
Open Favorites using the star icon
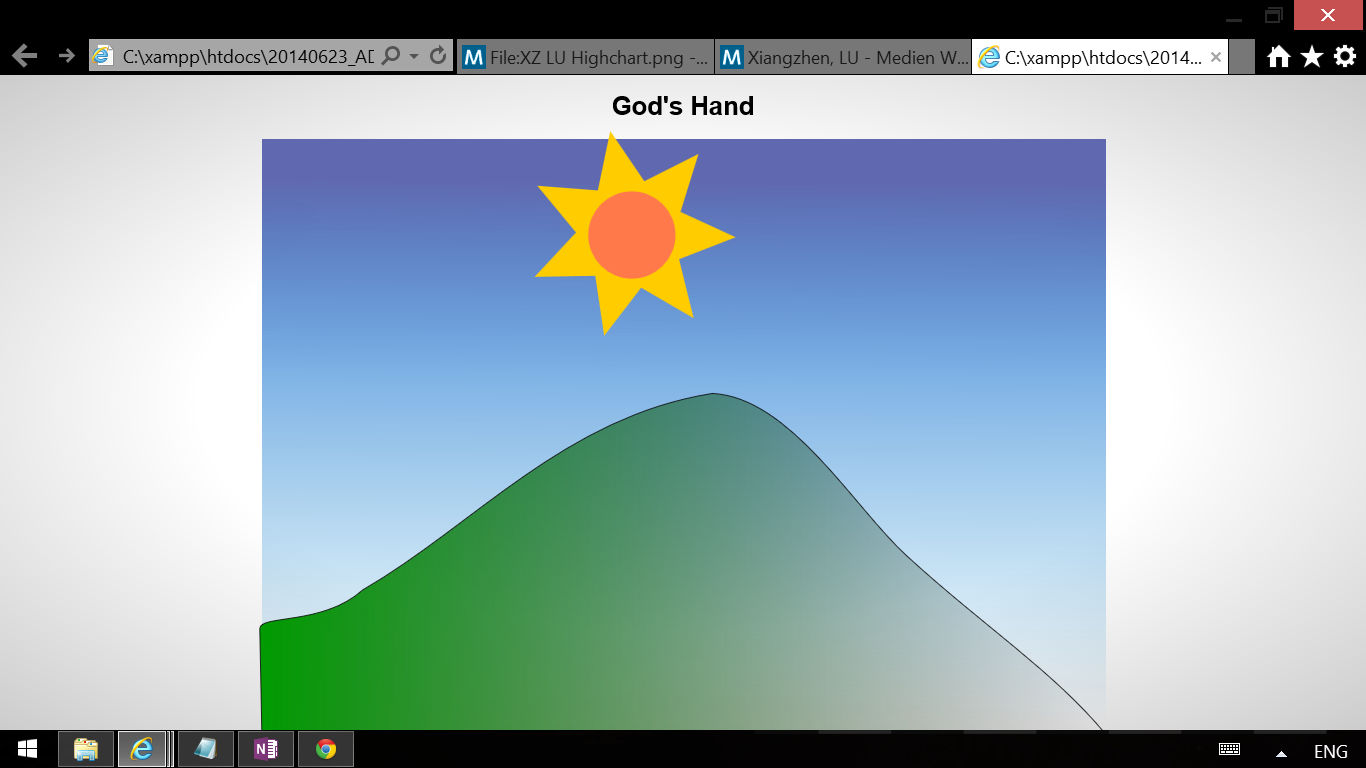tap(1311, 57)
